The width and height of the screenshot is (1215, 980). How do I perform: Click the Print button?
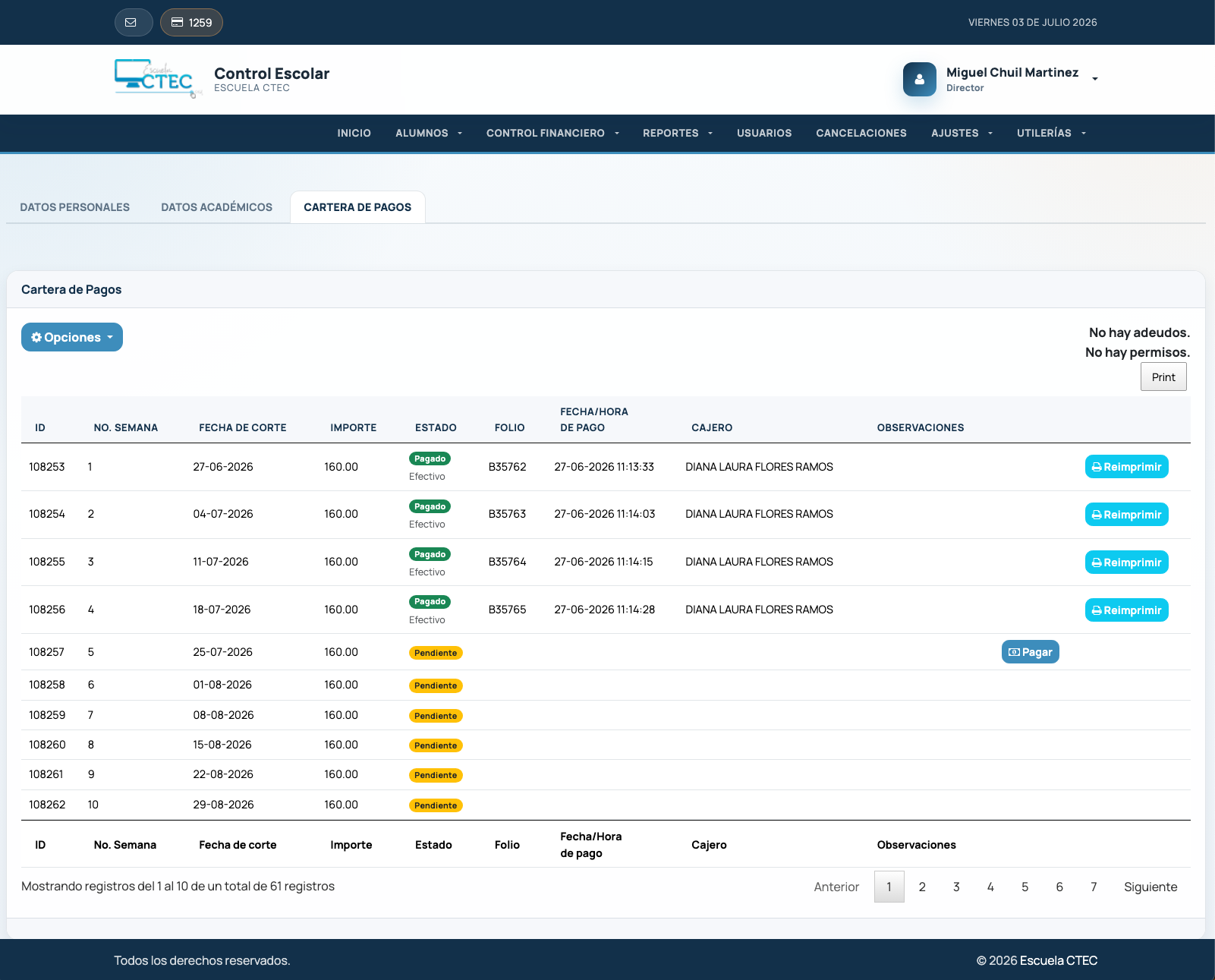[1163, 377]
